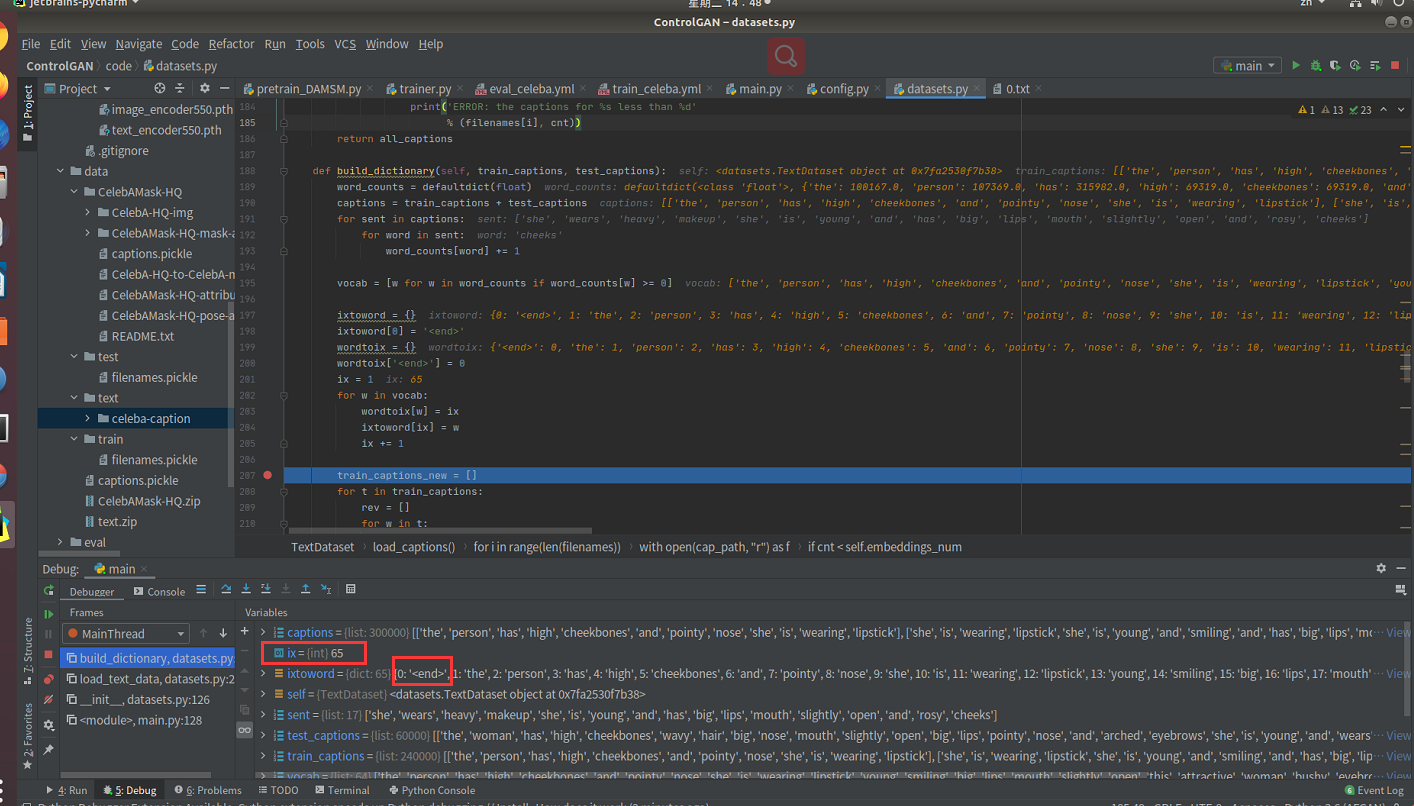Stop the debug session with the red square
This screenshot has height=806, width=1414.
tap(49, 652)
